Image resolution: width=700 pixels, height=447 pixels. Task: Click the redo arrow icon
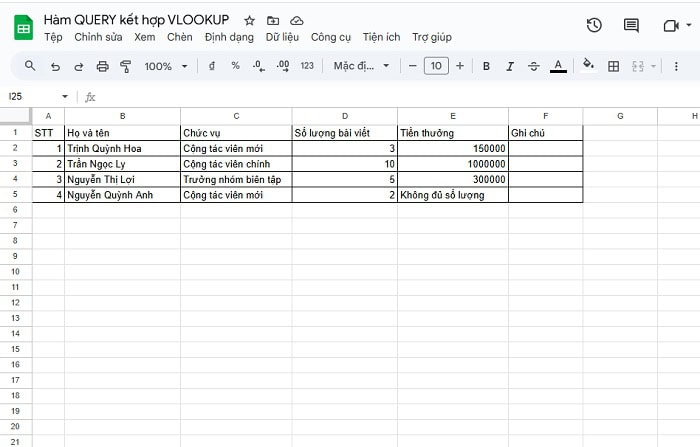pos(78,66)
